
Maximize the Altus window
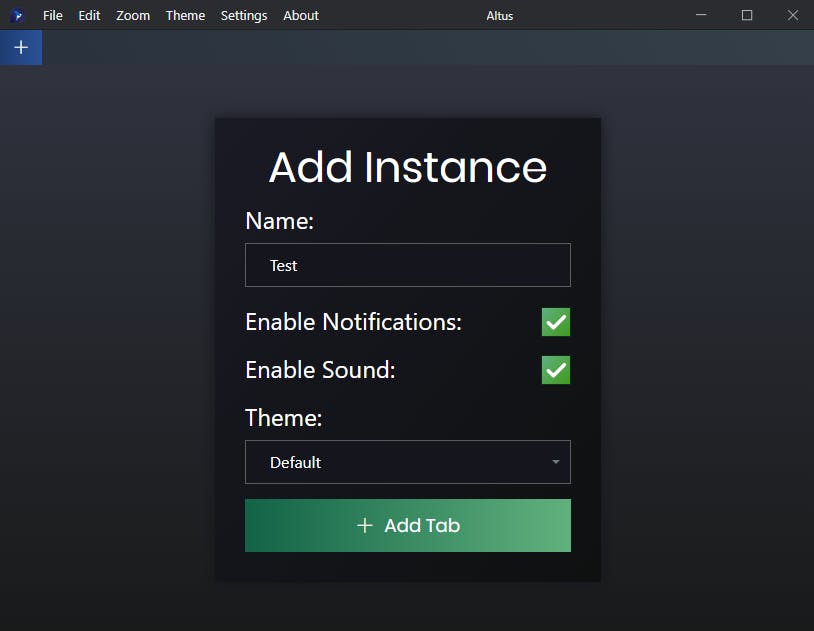coord(747,15)
